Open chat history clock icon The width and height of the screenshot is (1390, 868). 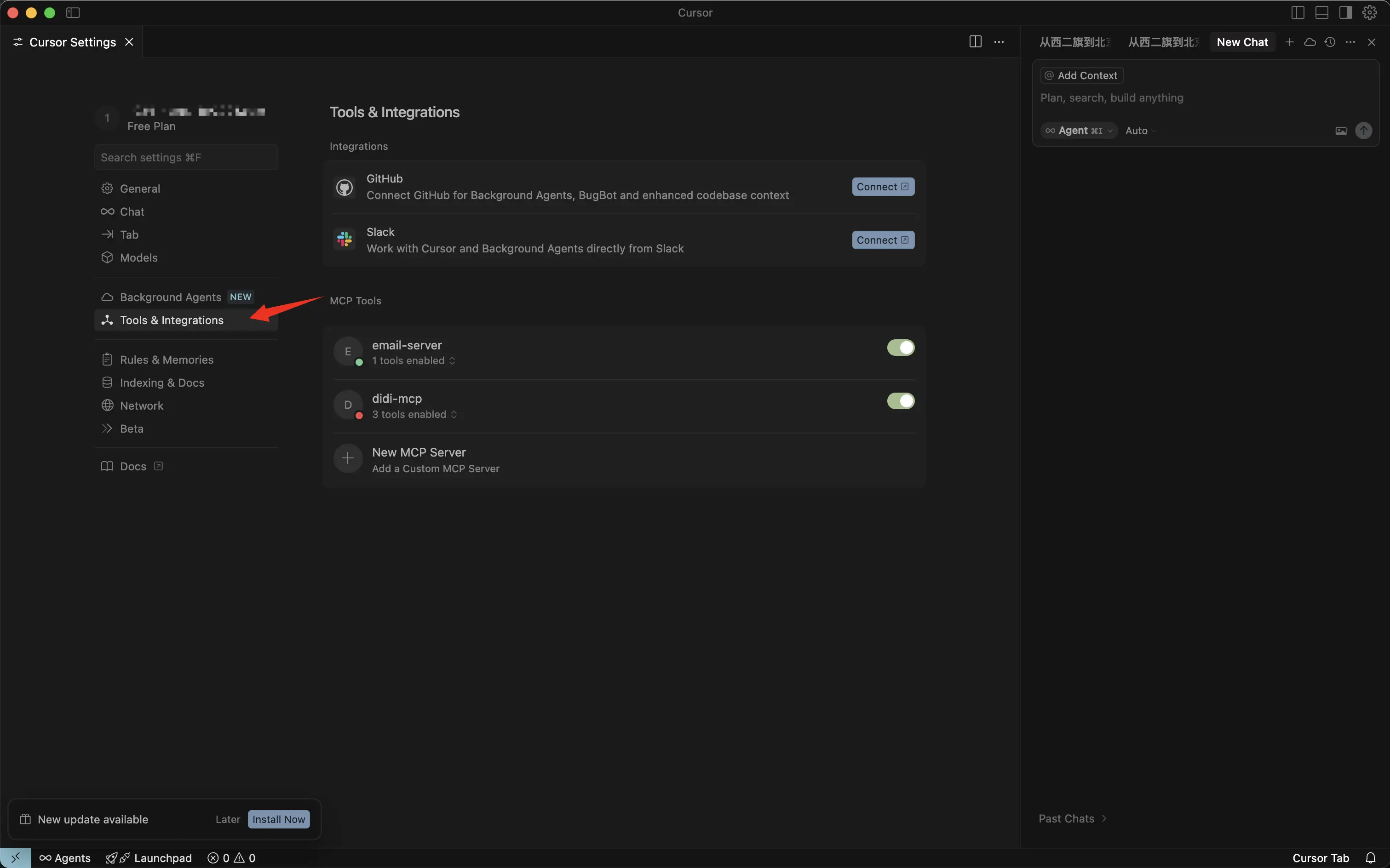tap(1330, 42)
